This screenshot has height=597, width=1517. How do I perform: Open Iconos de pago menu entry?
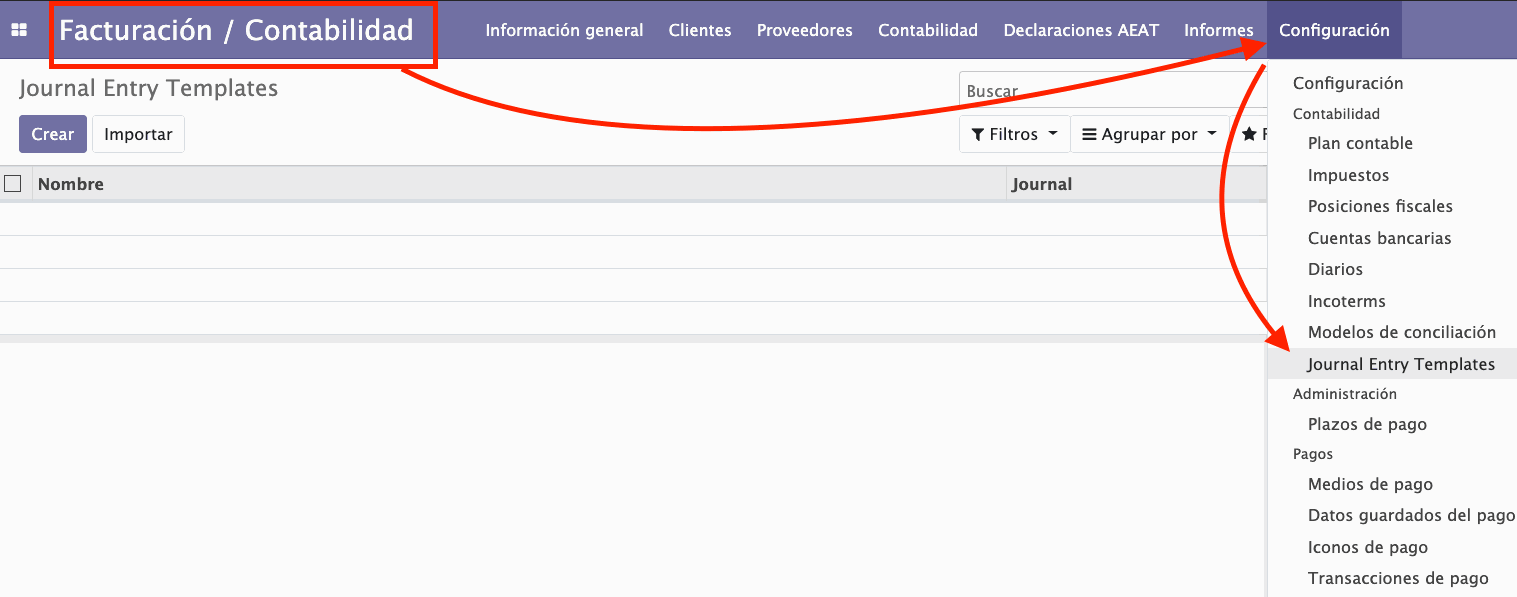(1367, 547)
